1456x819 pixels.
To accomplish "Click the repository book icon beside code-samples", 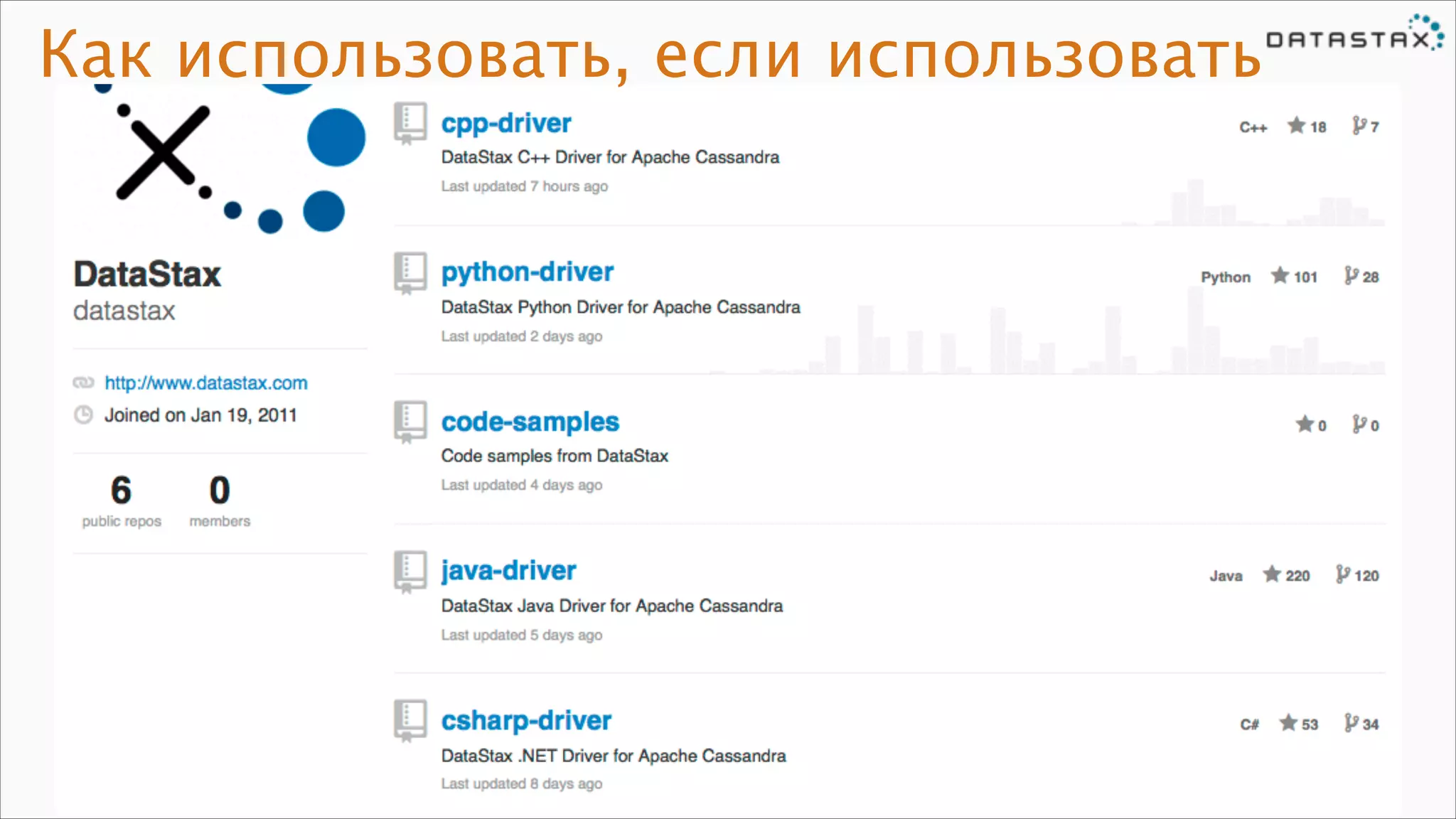I will (410, 421).
